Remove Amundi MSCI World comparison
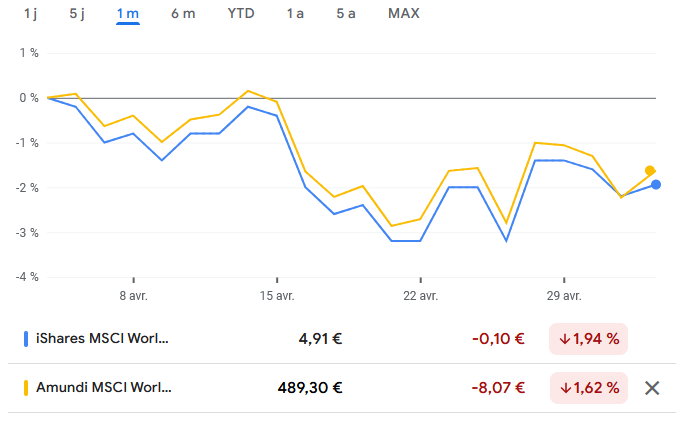This screenshot has width=682, height=421. 652,388
